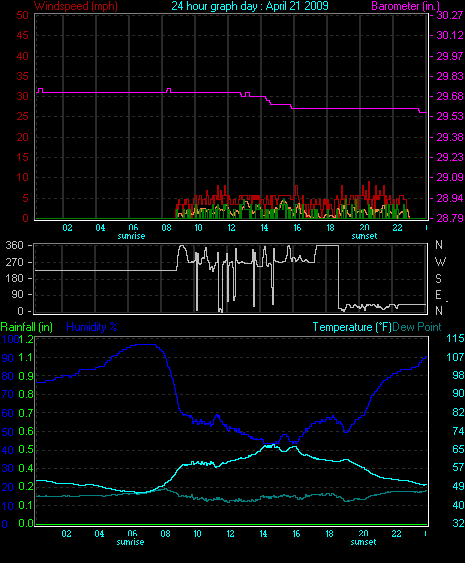Select barometer scale value 29.38
The width and height of the screenshot is (465, 563).
pos(450,137)
